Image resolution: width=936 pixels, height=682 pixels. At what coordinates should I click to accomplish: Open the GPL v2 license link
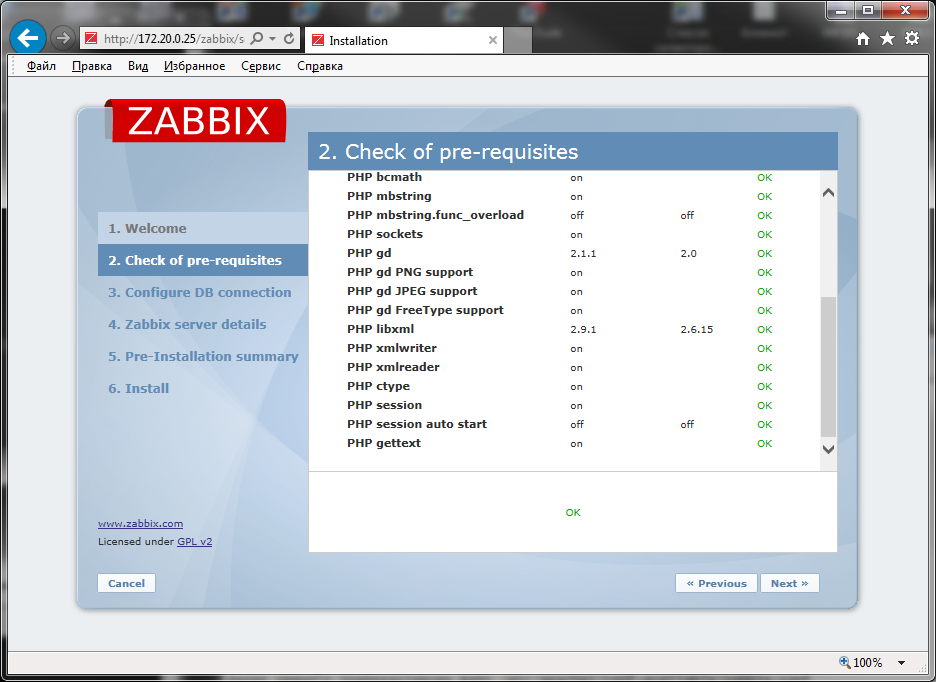coord(195,542)
